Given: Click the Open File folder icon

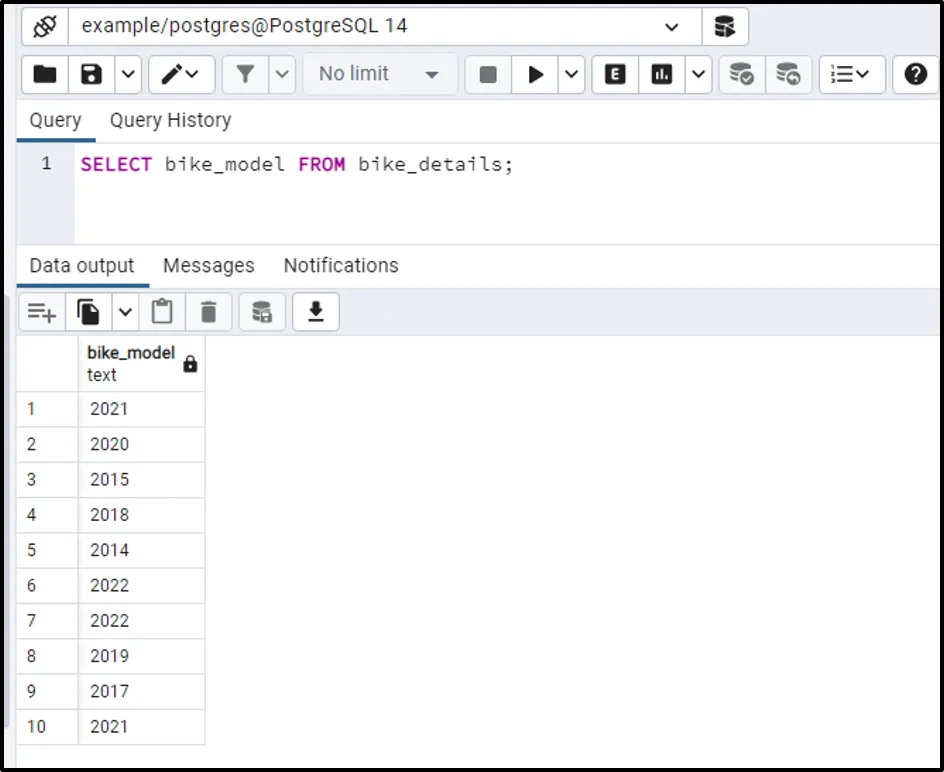Looking at the screenshot, I should (x=45, y=74).
